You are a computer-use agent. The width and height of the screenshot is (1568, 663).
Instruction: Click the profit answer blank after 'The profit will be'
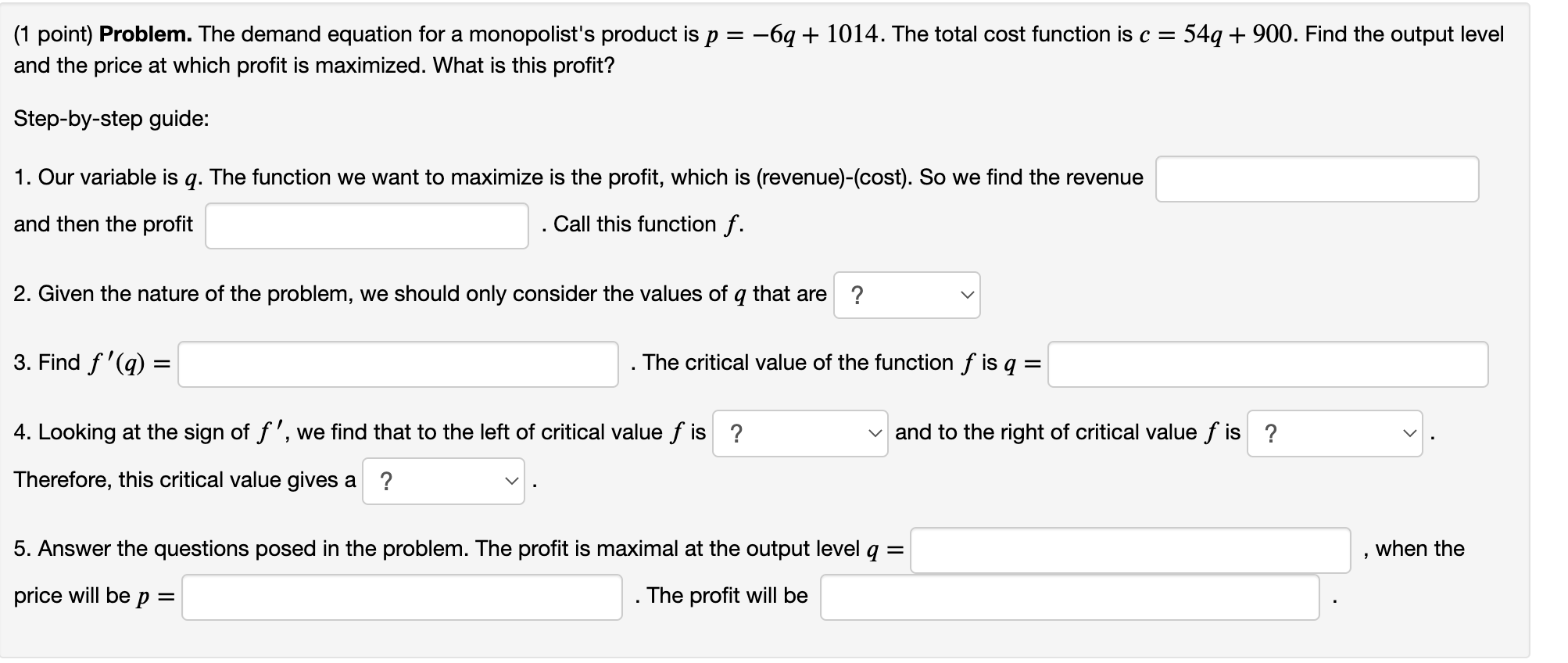click(1069, 598)
